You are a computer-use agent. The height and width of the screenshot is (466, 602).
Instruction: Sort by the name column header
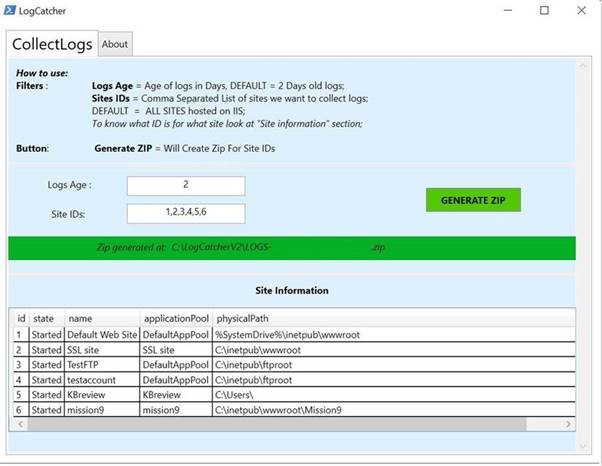[102, 318]
